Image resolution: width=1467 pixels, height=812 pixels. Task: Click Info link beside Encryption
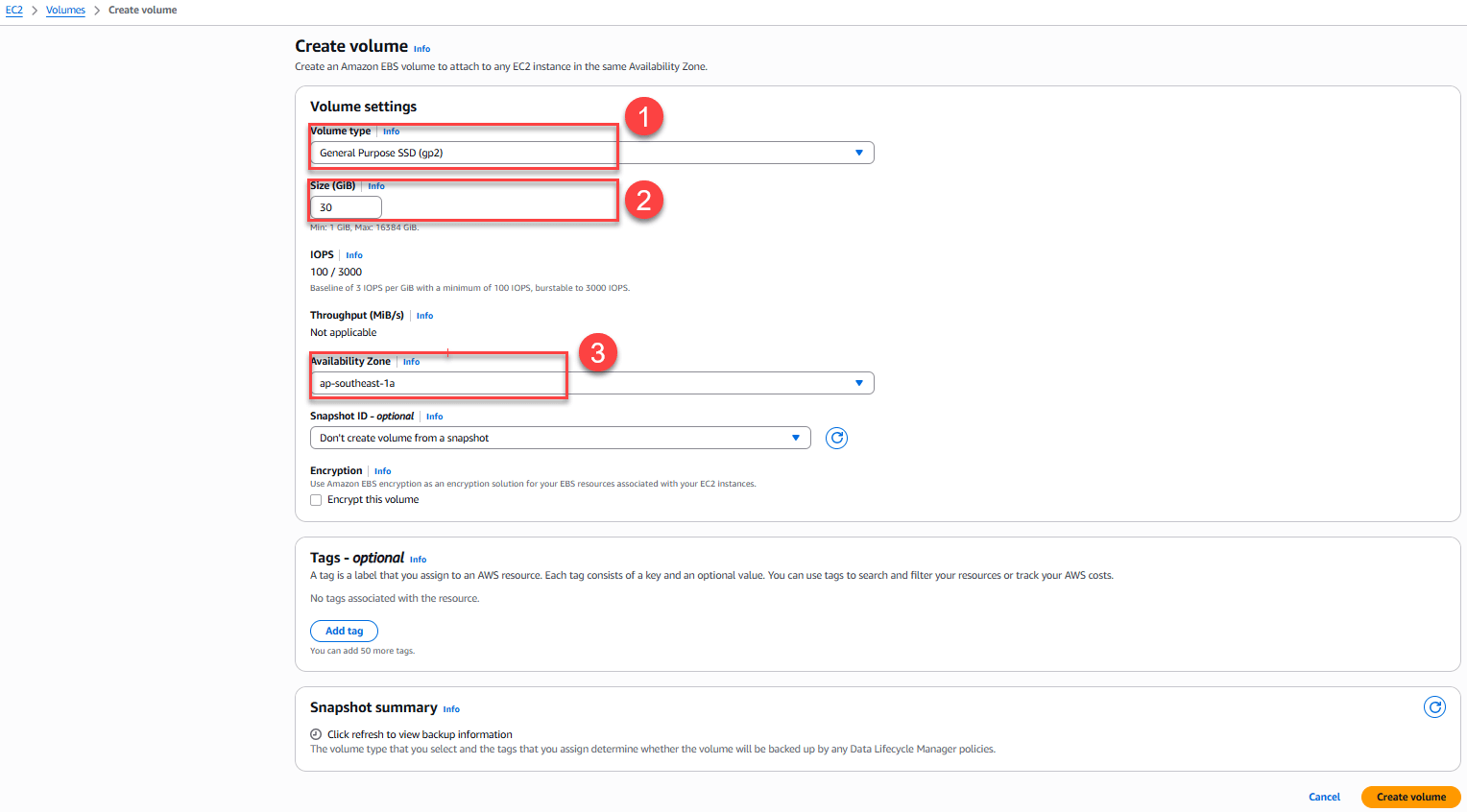click(382, 471)
